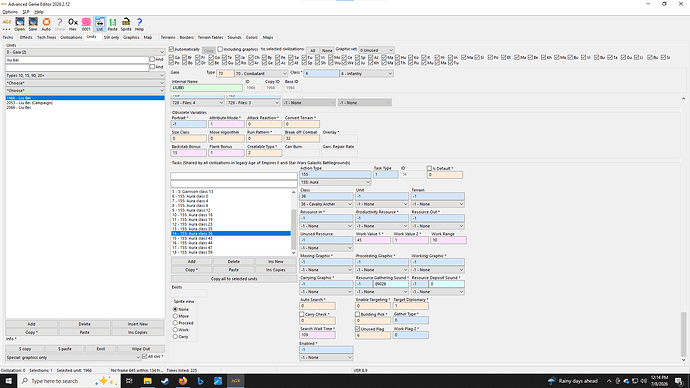Image resolution: width=690 pixels, height=388 pixels.
Task: Select the Move sprite view radio button
Action: click(x=176, y=316)
